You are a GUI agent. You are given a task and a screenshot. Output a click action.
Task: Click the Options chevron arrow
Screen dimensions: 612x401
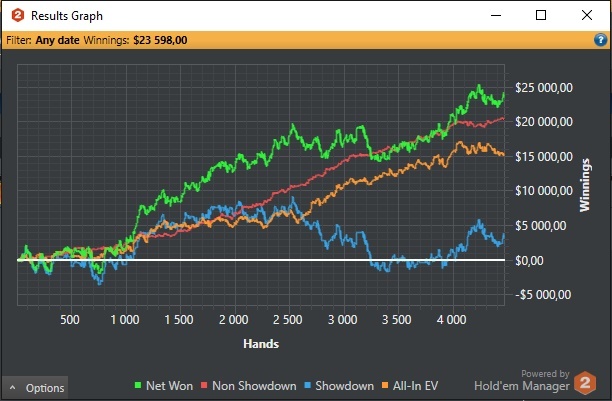pos(12,388)
